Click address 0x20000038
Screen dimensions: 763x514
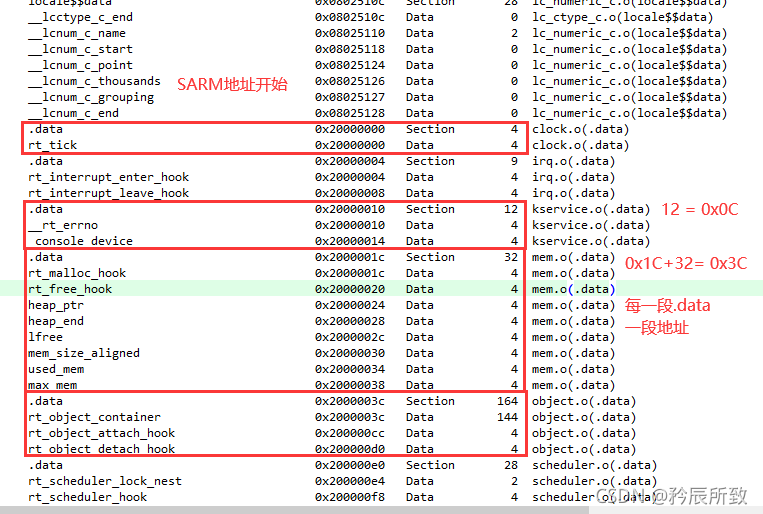350,386
